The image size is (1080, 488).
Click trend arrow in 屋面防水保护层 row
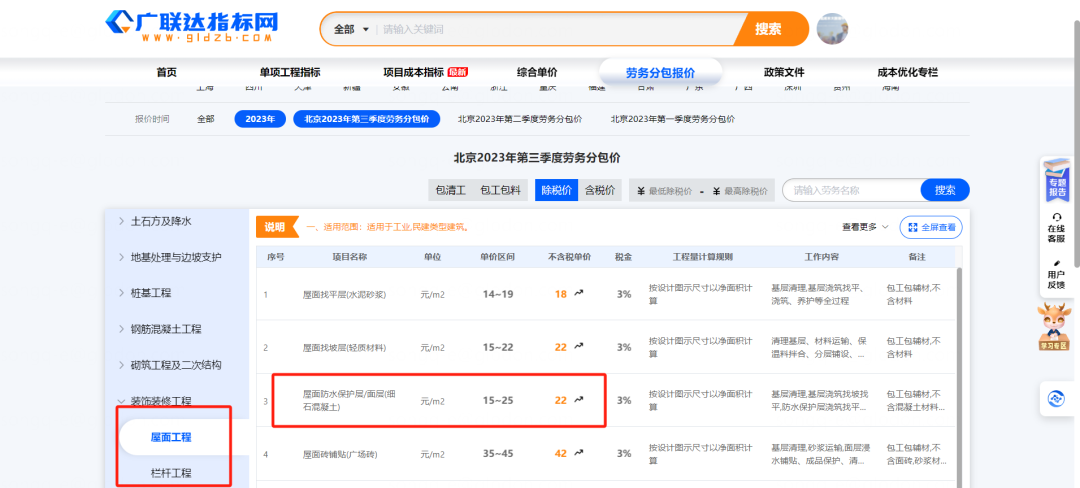579,399
